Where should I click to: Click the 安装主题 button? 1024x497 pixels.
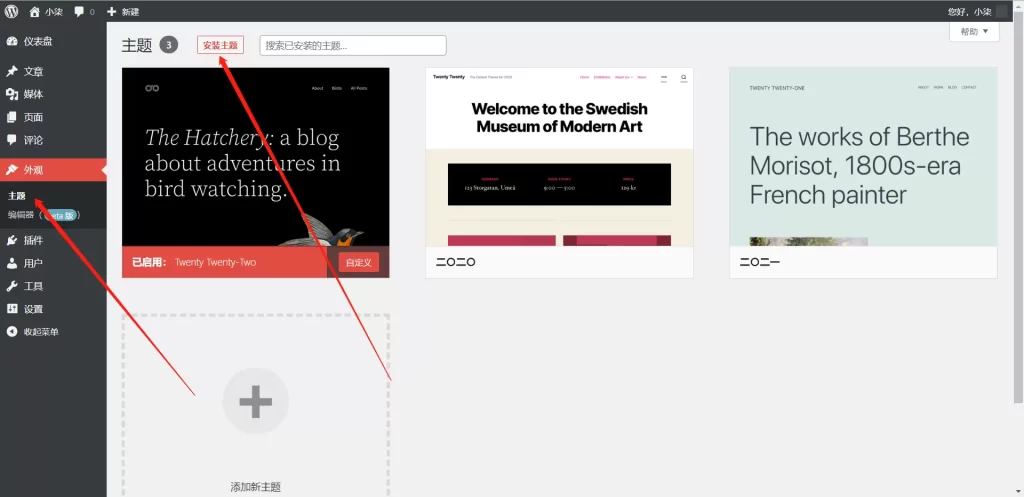pos(220,45)
